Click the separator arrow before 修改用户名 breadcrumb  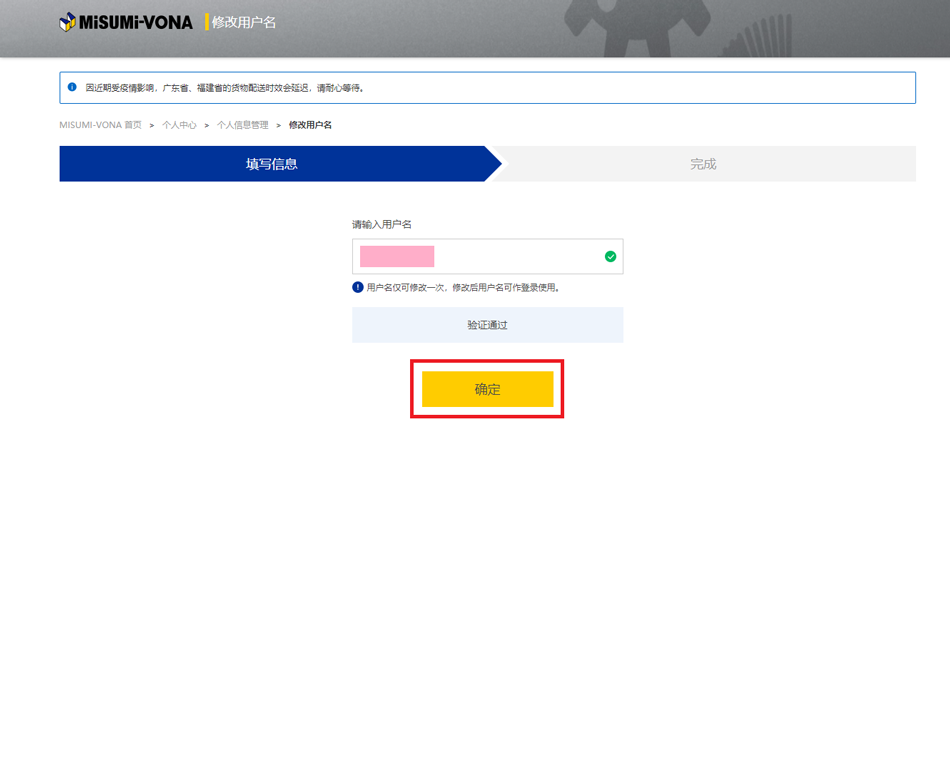click(279, 126)
